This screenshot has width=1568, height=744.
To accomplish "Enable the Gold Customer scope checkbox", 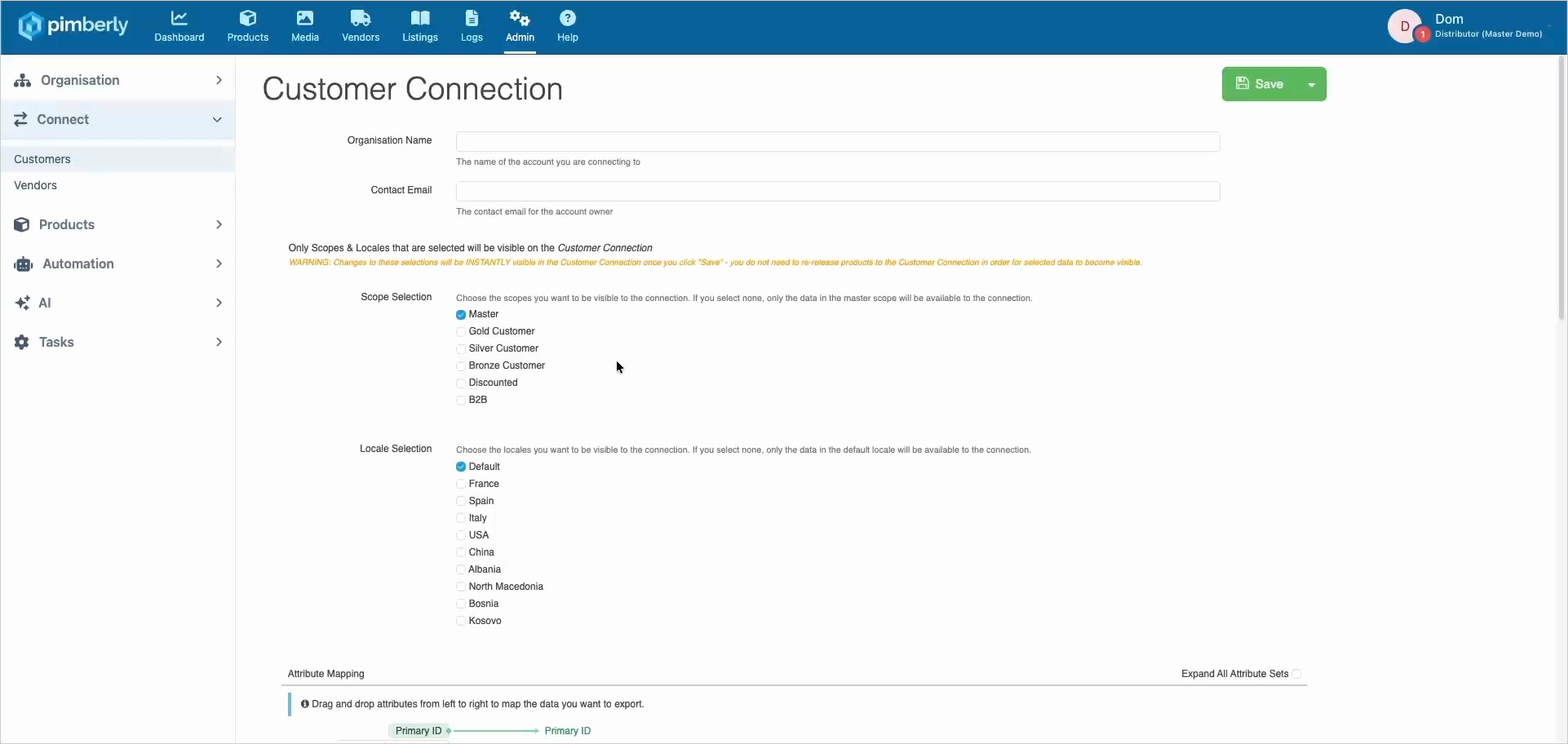I will pyautogui.click(x=461, y=332).
